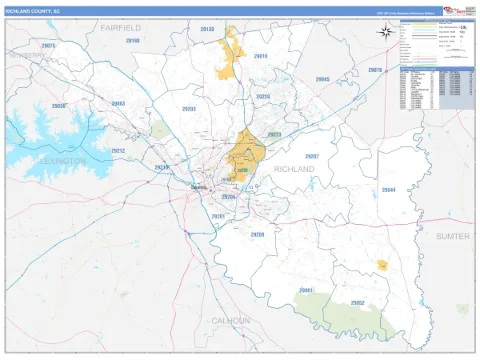The height and width of the screenshot is (360, 480).
Task: Click ZIP code label 29036
Action: [59, 106]
